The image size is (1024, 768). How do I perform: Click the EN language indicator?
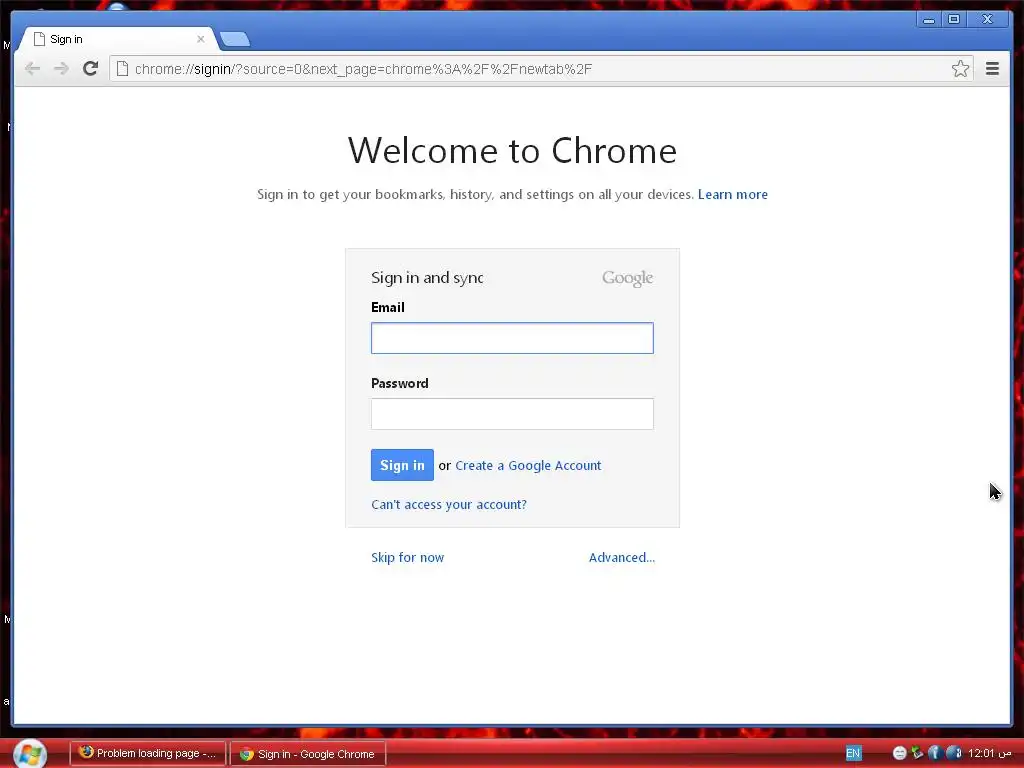pyautogui.click(x=853, y=753)
